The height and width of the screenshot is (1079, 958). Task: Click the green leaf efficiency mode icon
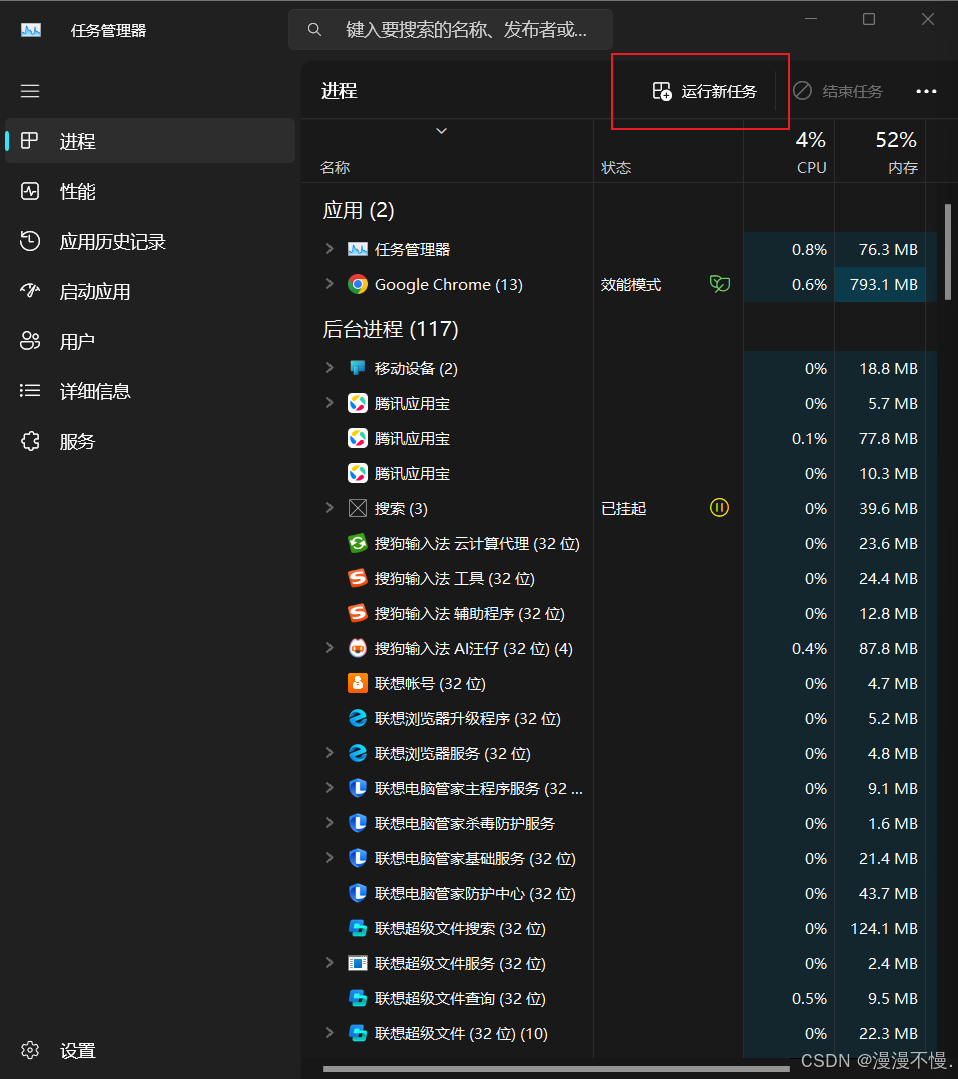720,284
